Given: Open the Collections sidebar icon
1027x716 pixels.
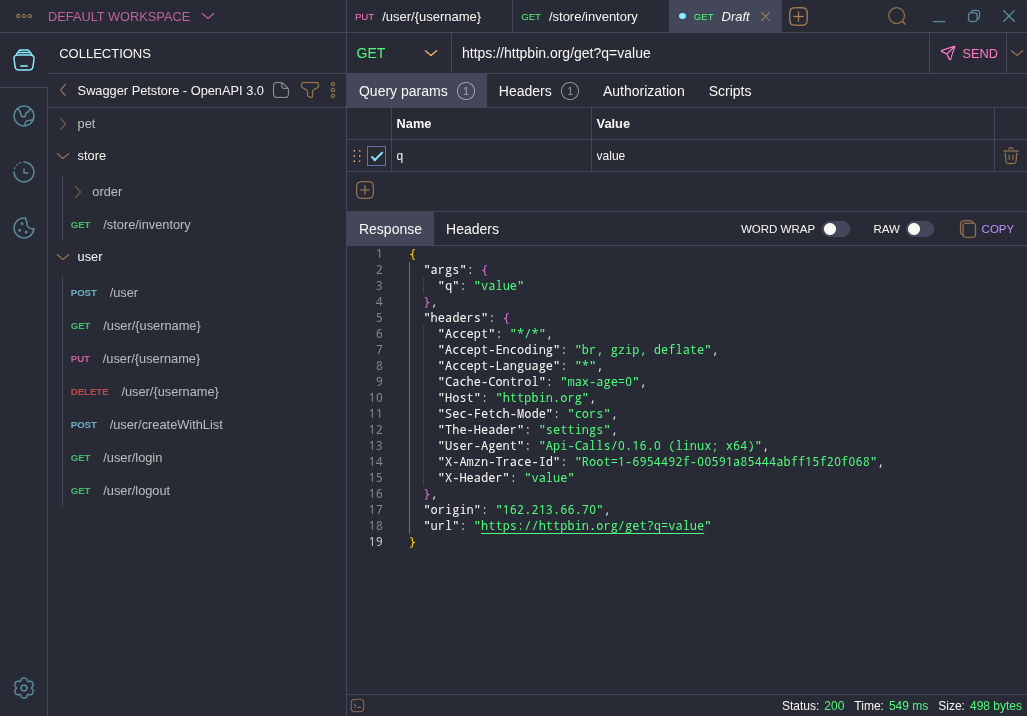Looking at the screenshot, I should point(24,60).
